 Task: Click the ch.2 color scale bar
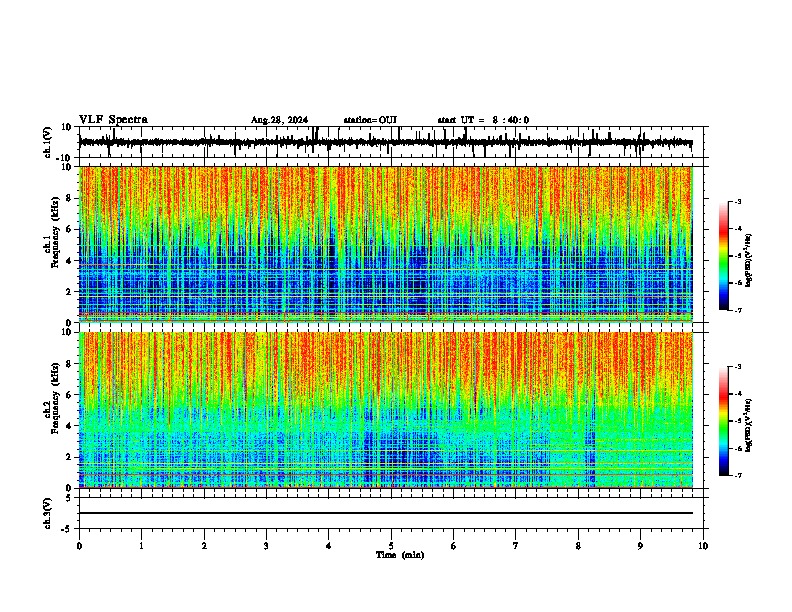pyautogui.click(x=724, y=421)
